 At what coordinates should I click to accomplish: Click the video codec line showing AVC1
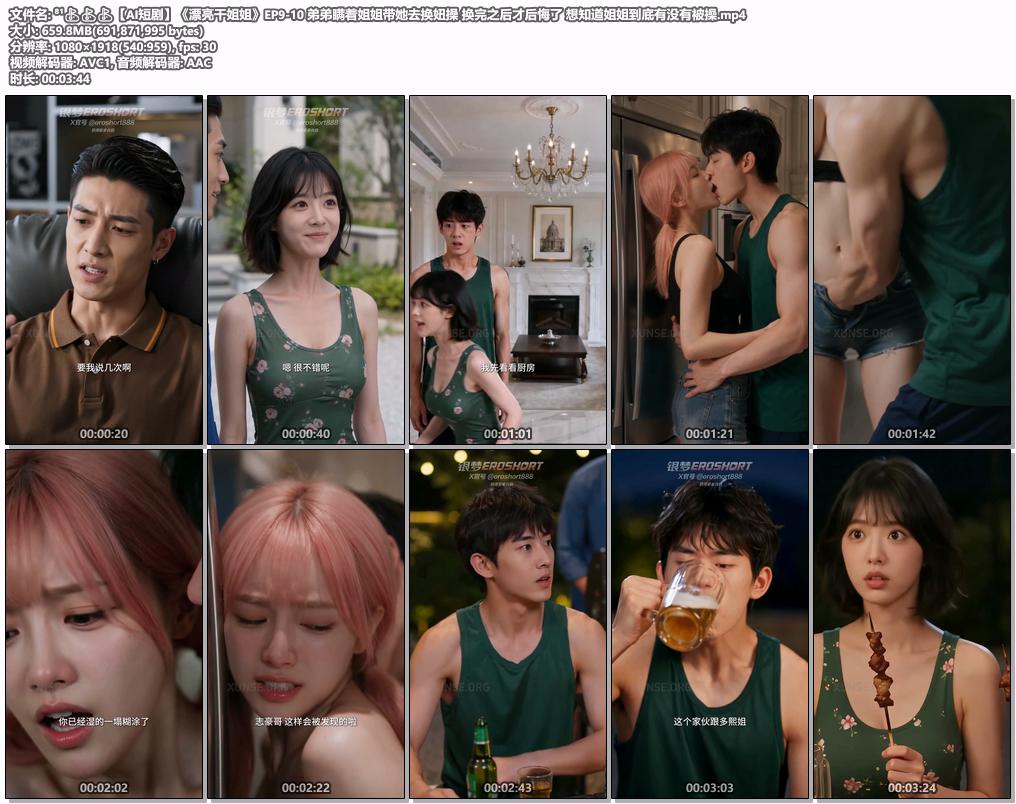point(110,63)
